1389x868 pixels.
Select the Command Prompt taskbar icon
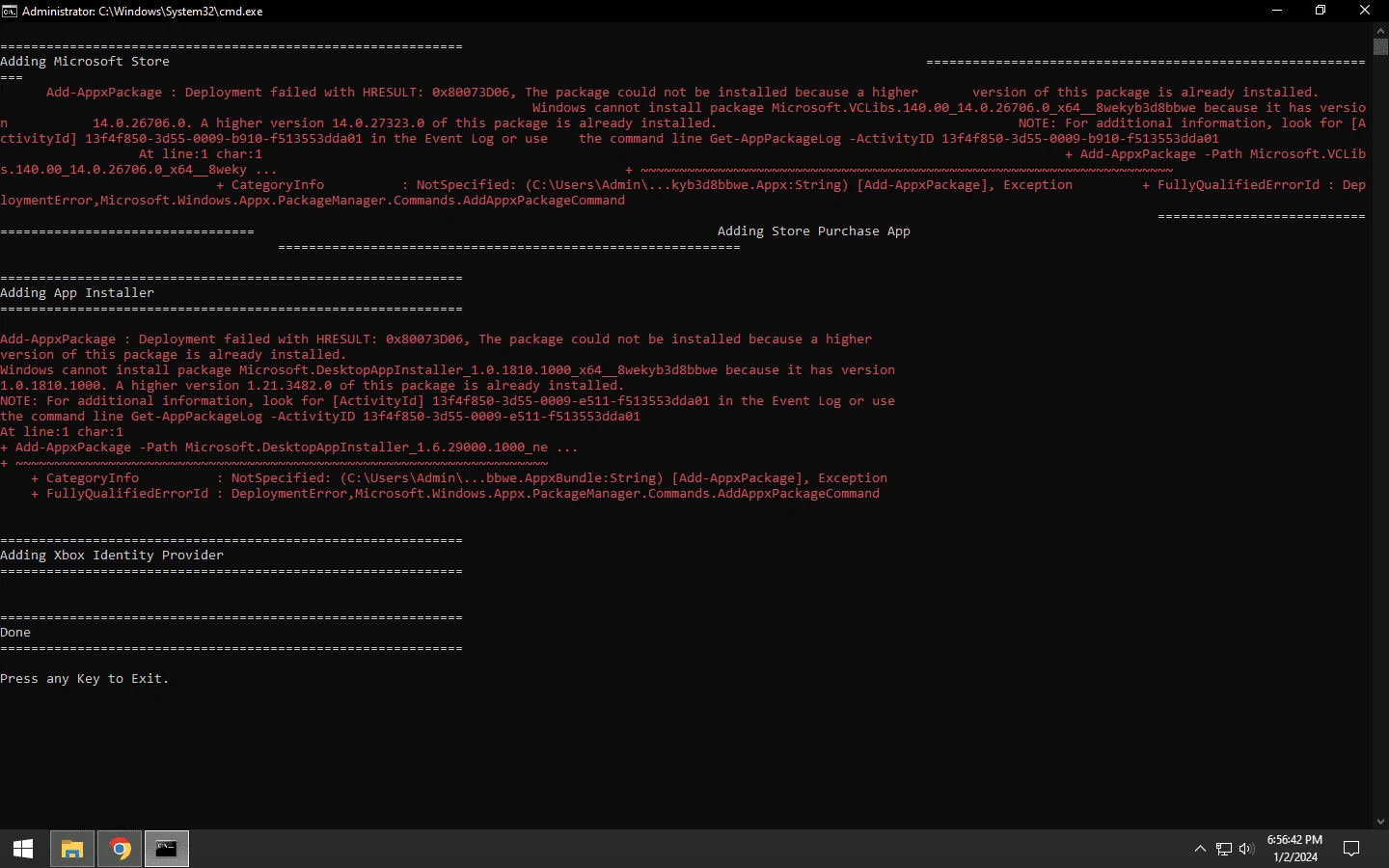[167, 849]
